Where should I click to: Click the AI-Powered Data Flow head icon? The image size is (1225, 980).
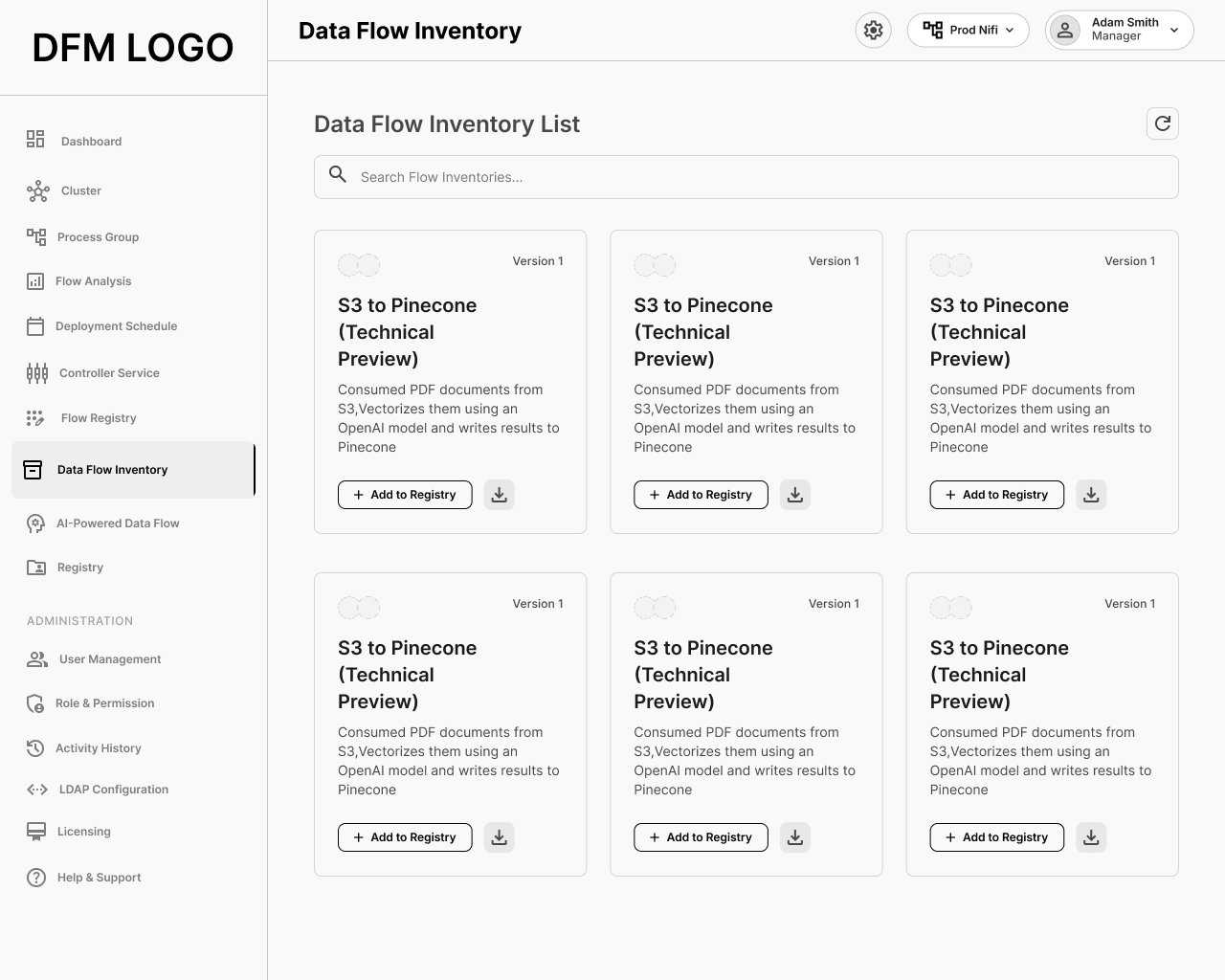pyautogui.click(x=35, y=523)
